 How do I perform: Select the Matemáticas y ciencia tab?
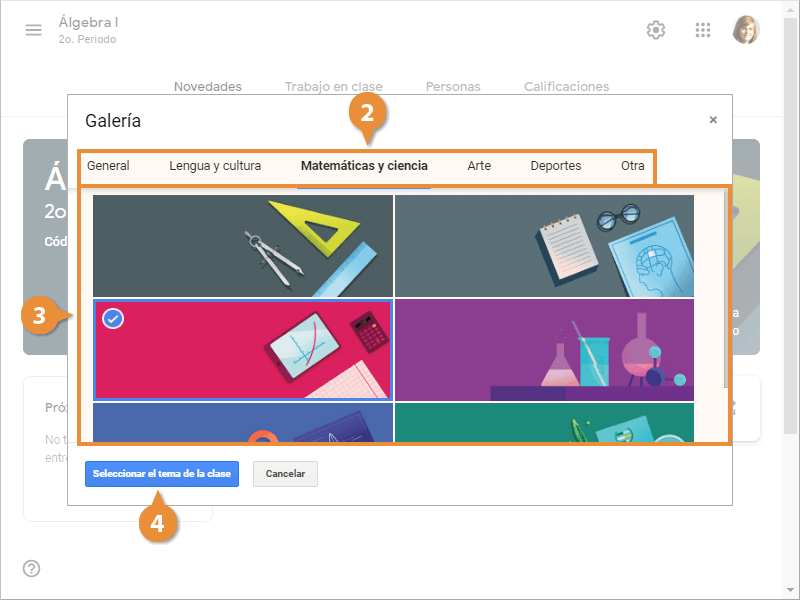tap(364, 166)
